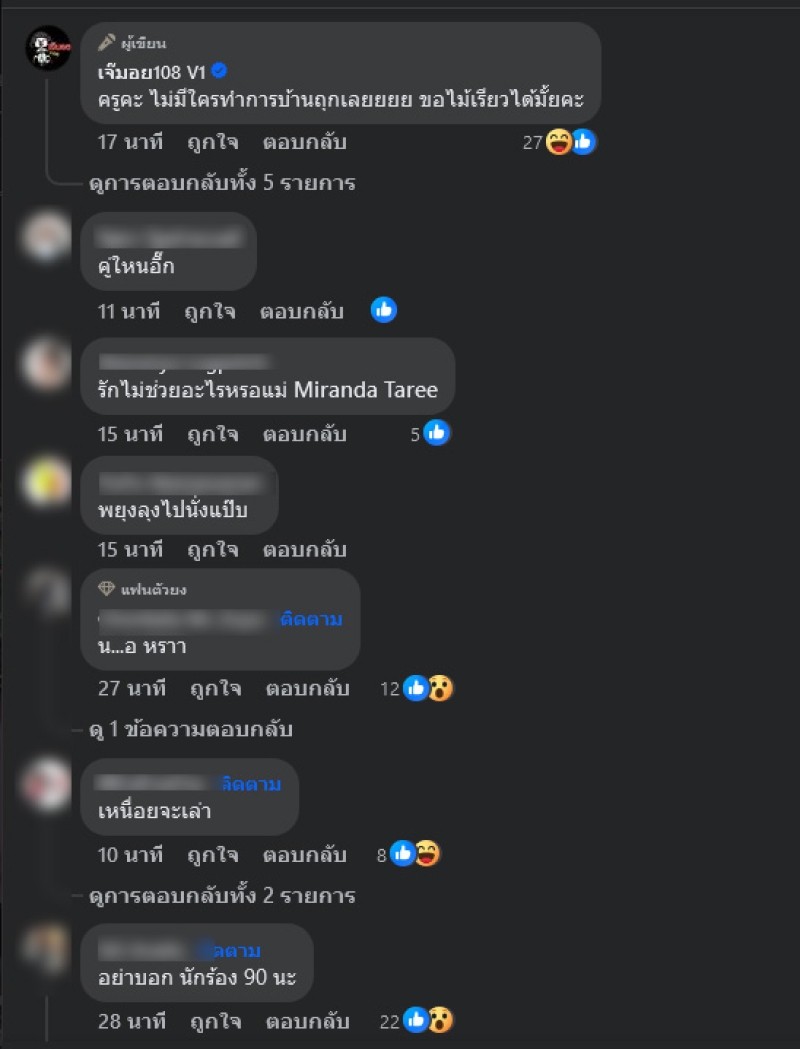Open the laughing reaction on the 27-reaction comment
Screen dimensions: 800x1049
click(x=559, y=142)
